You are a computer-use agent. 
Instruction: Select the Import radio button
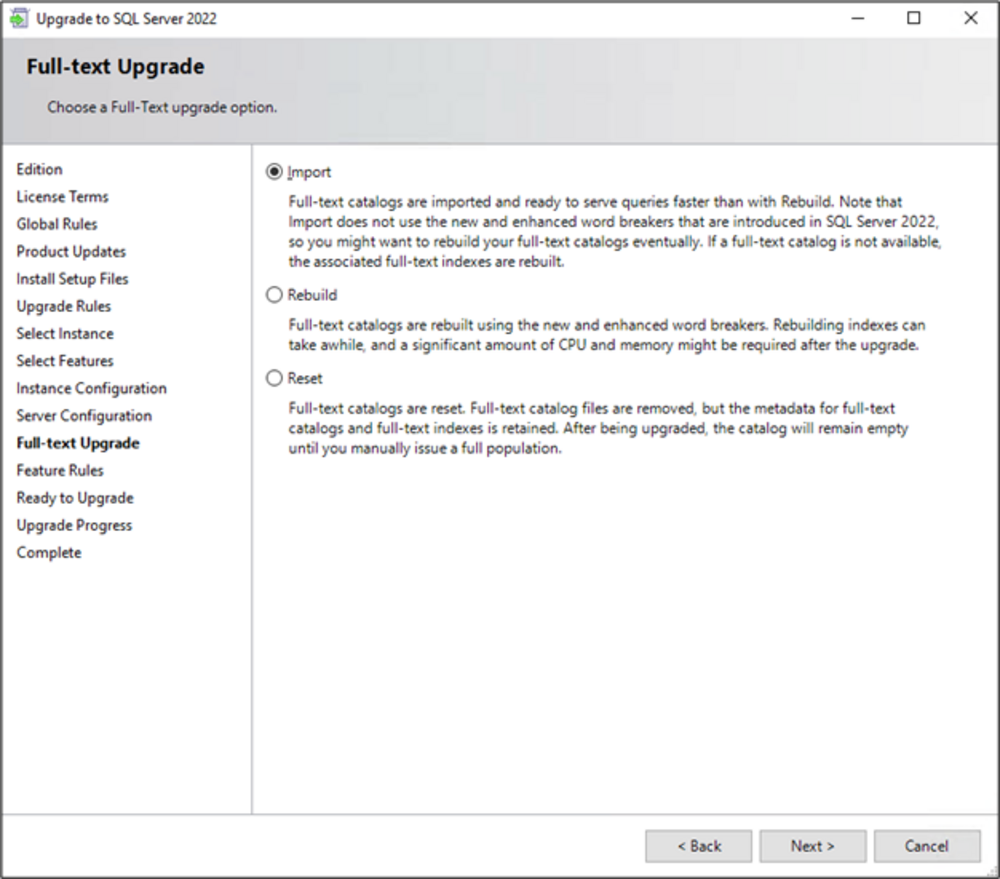pos(274,172)
